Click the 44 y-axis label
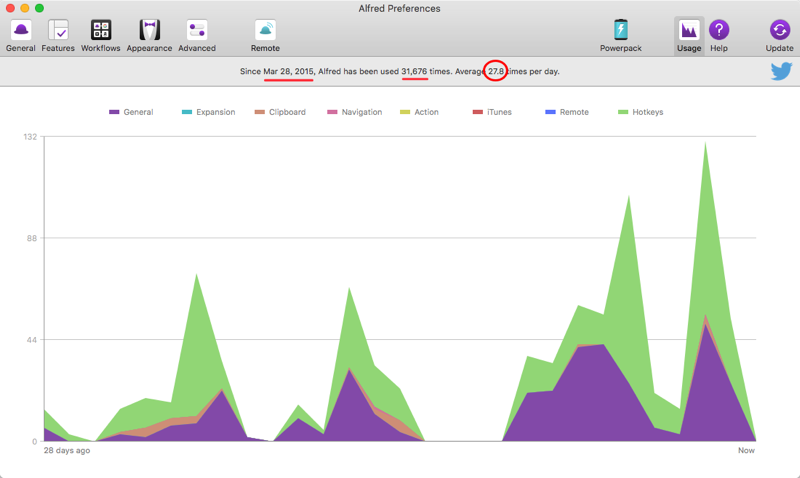800x478 pixels. point(32,339)
